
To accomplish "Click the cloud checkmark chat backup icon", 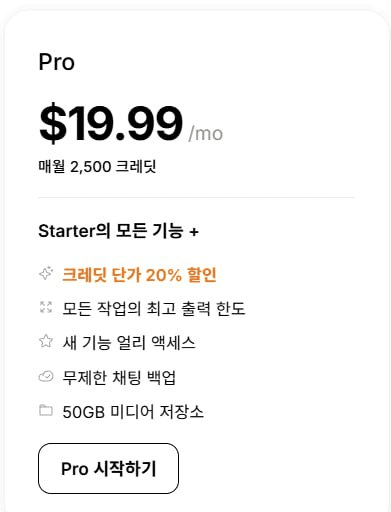I will (x=46, y=377).
